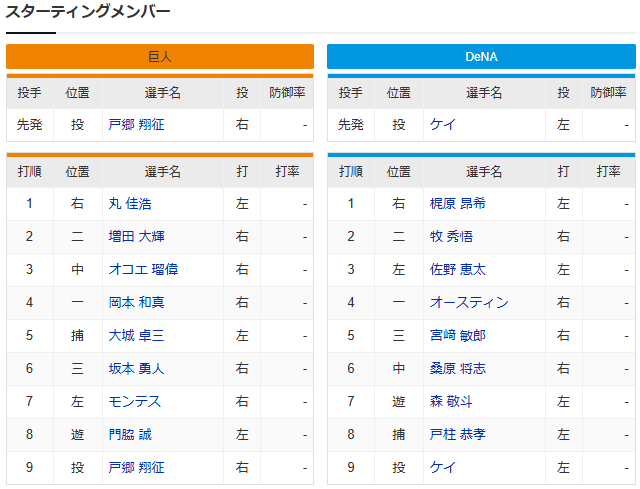Open 岡本 和真 player link
This screenshot has width=640, height=489.
coord(136,302)
